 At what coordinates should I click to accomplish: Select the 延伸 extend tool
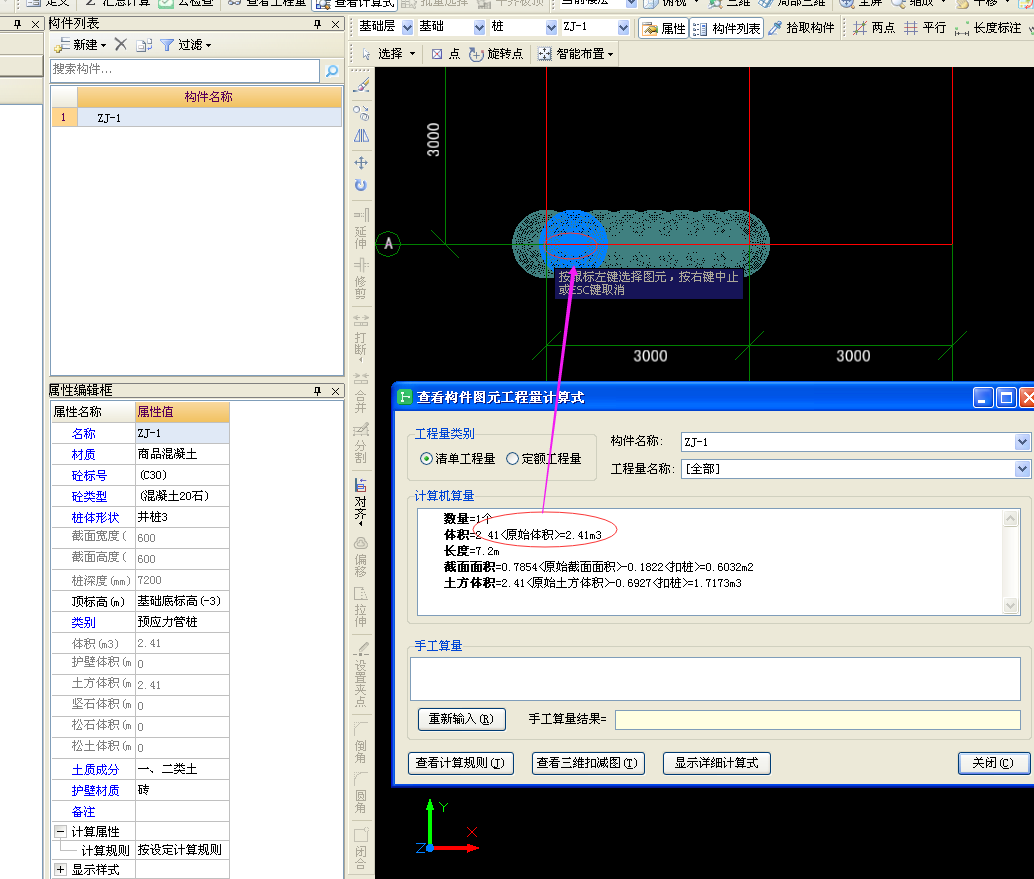(361, 228)
